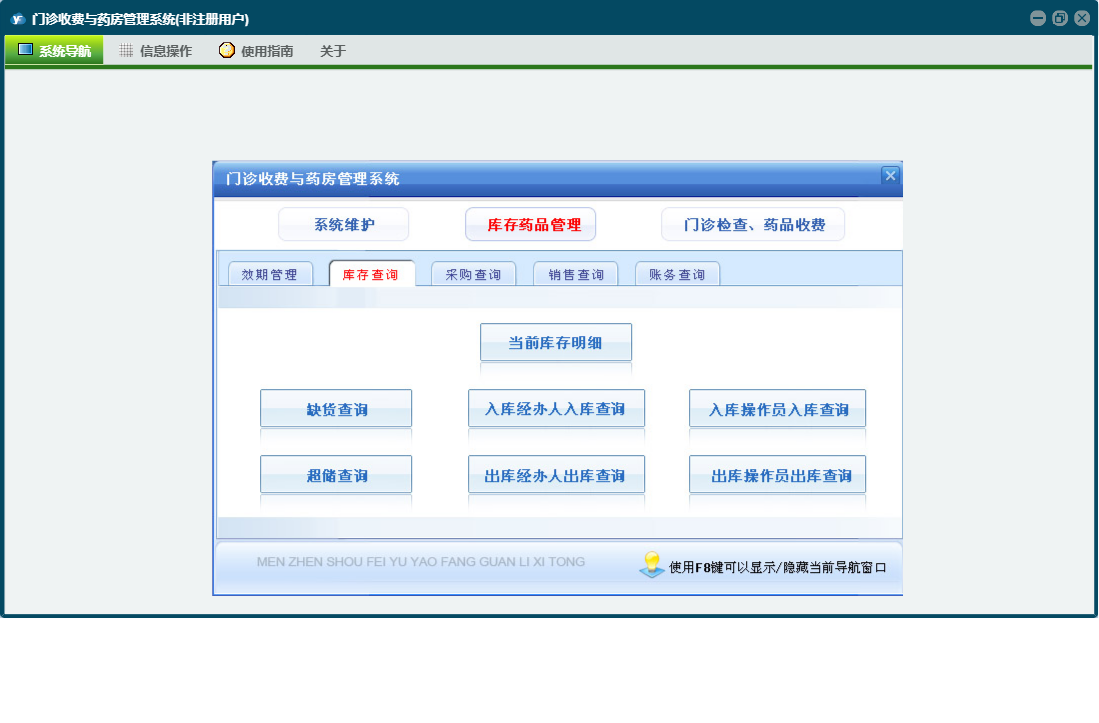Screen dimensions: 1099x723
Task: Switch to the 采购查询 tab
Action: 474,274
